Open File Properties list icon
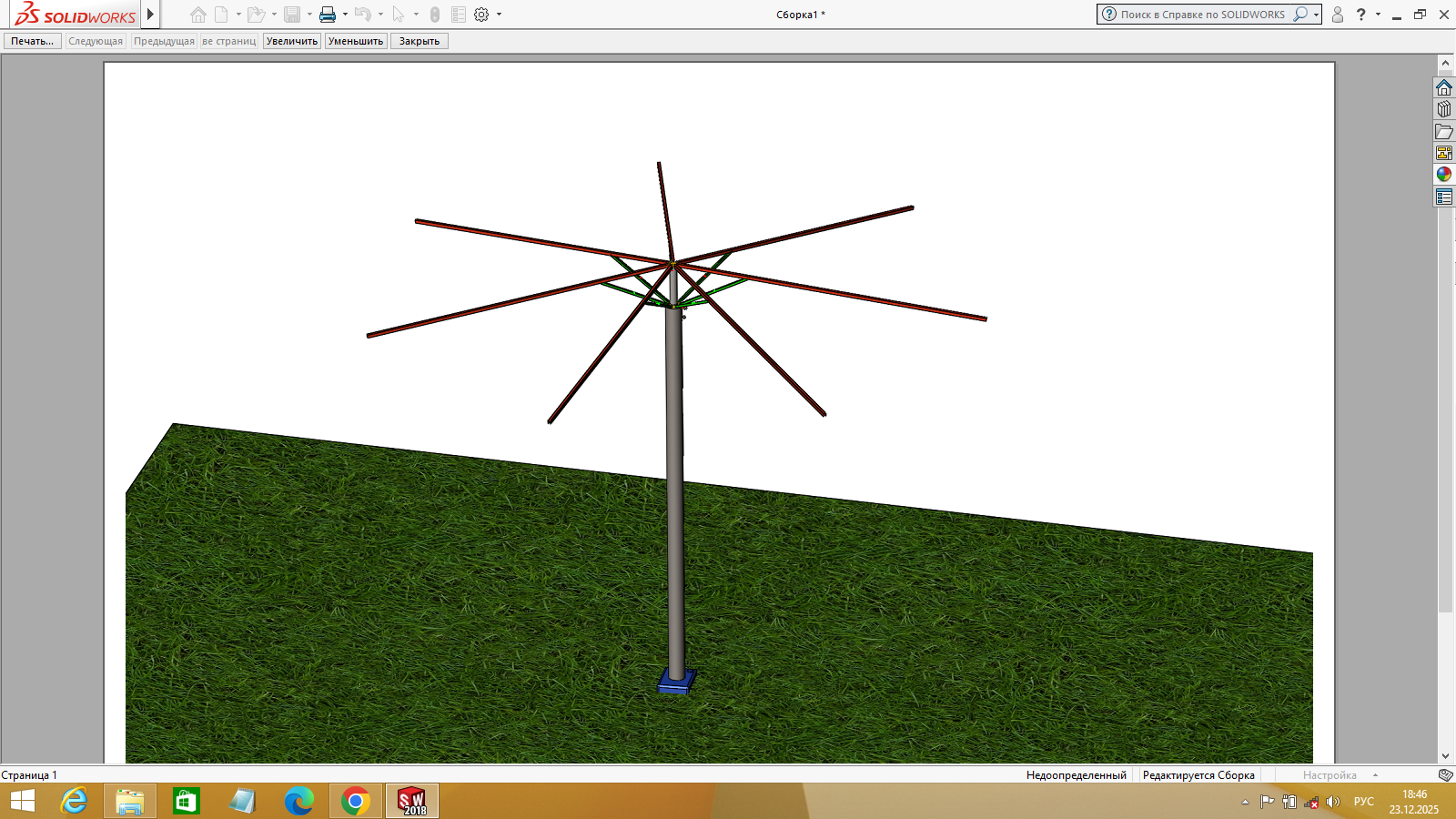The image size is (1456, 819). [459, 15]
